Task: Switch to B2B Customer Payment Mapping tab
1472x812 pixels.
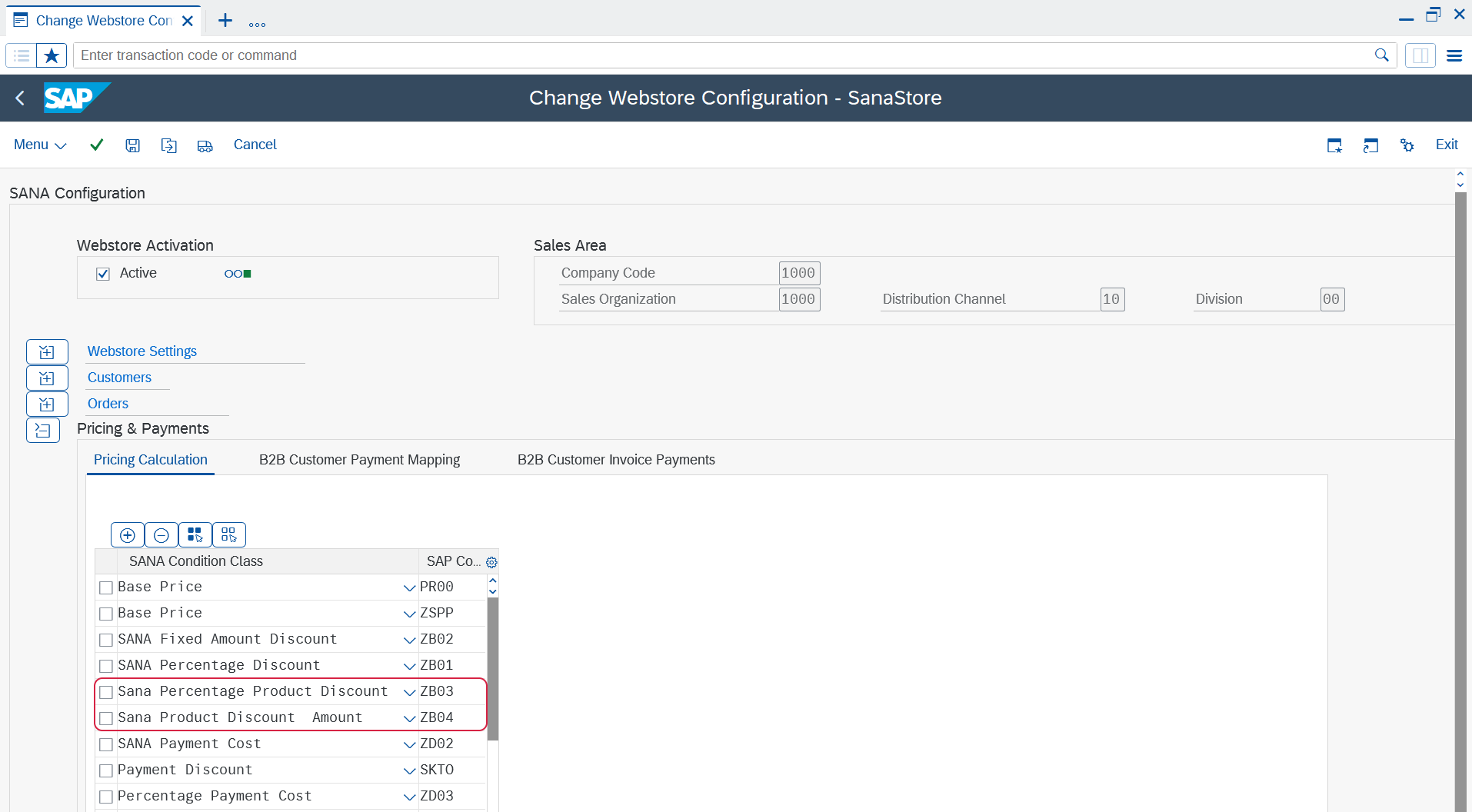Action: tap(359, 460)
